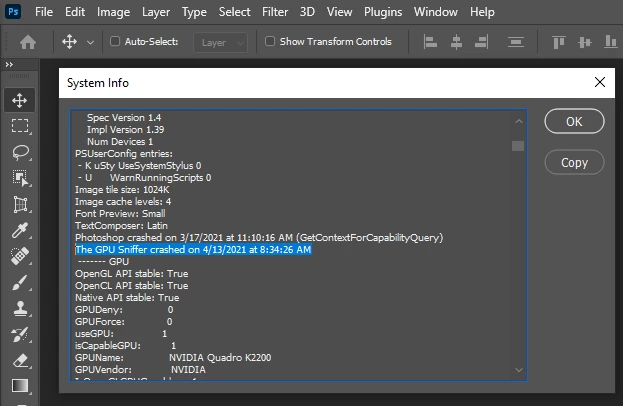
Task: Select the Move tool in left toolbar
Action: (x=19, y=100)
